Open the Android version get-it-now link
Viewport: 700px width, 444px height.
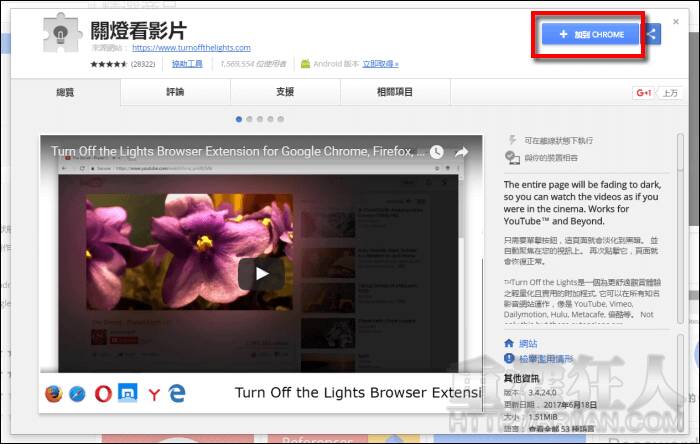pos(380,64)
